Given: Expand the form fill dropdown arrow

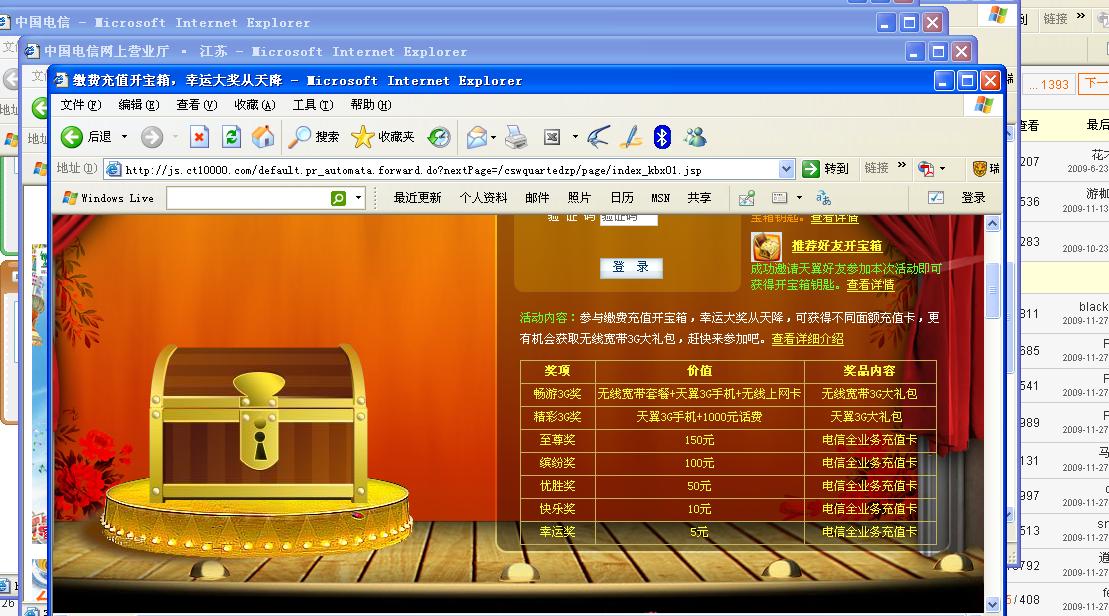Looking at the screenshot, I should point(799,198).
